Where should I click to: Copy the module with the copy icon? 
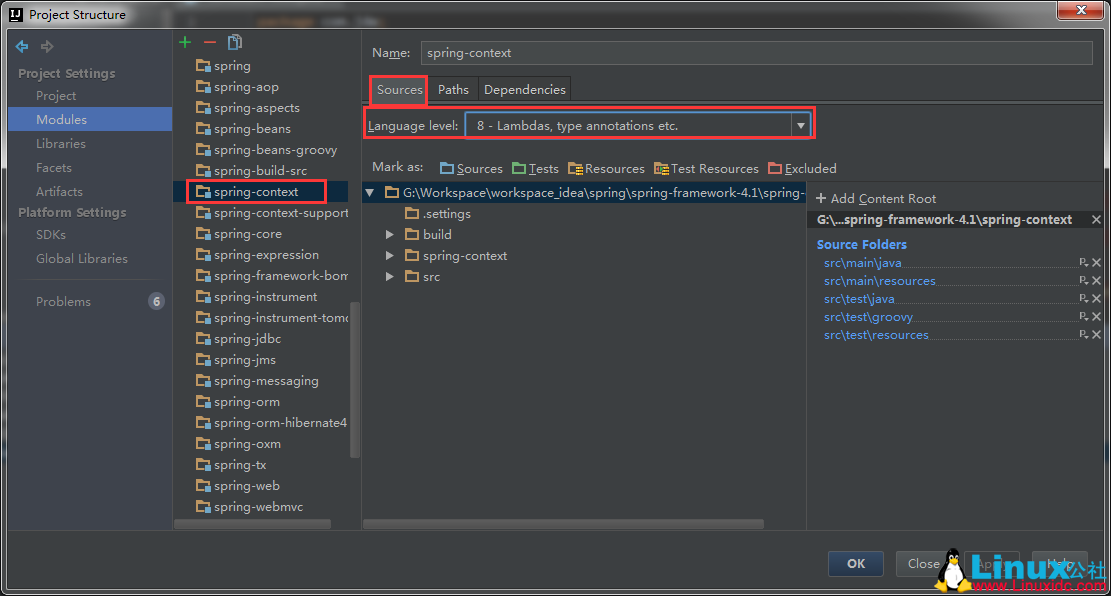[235, 43]
